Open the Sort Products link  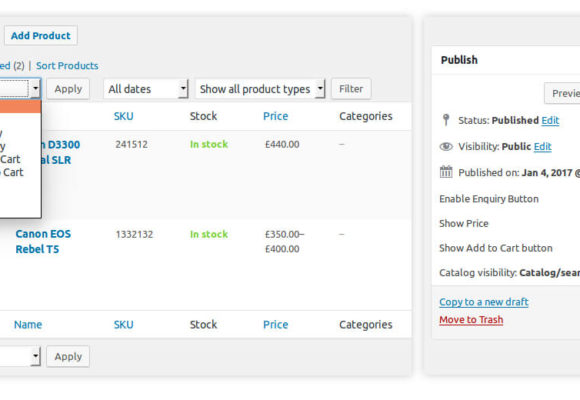tap(67, 66)
